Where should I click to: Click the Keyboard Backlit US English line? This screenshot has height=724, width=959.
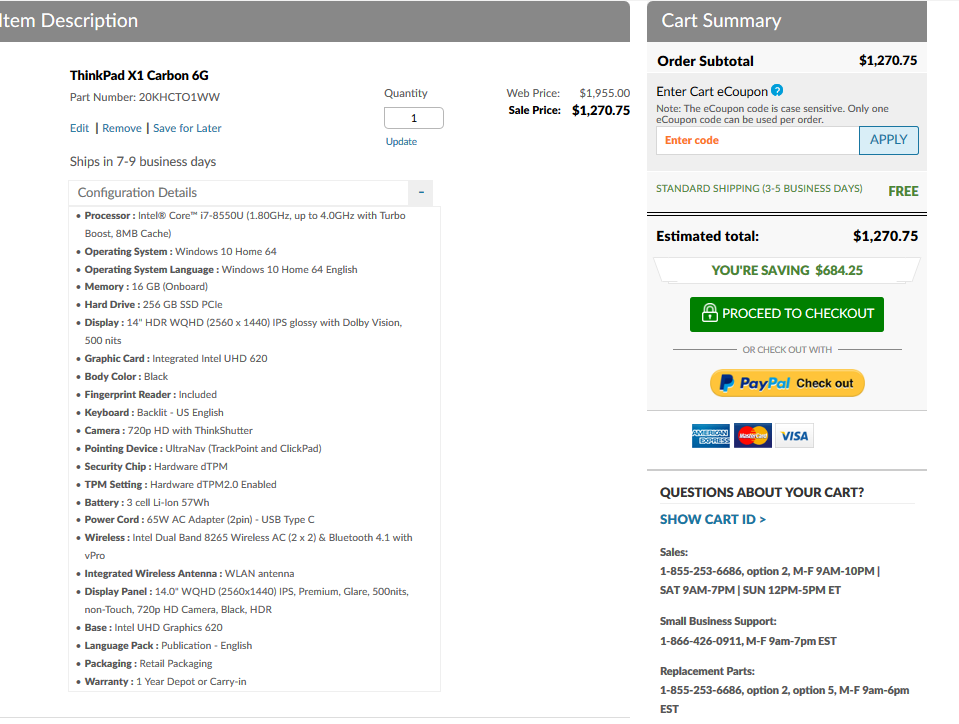click(154, 413)
